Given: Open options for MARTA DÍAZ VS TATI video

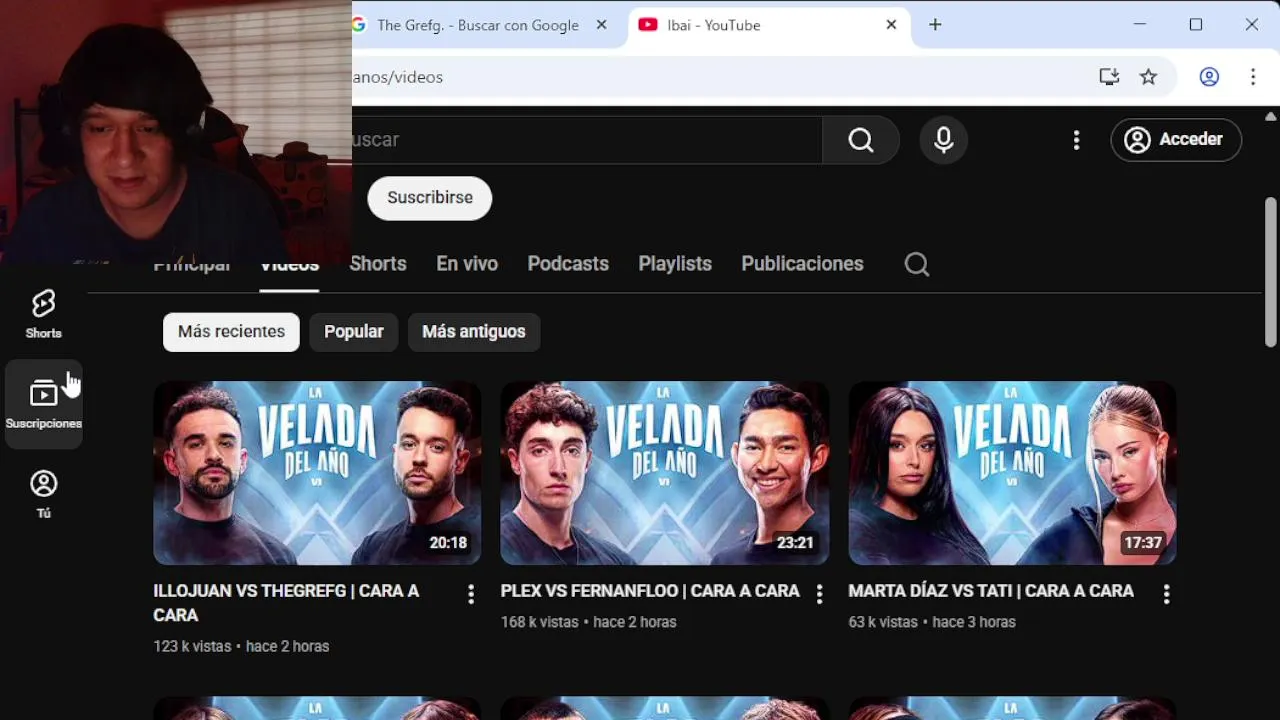Looking at the screenshot, I should (x=1166, y=595).
